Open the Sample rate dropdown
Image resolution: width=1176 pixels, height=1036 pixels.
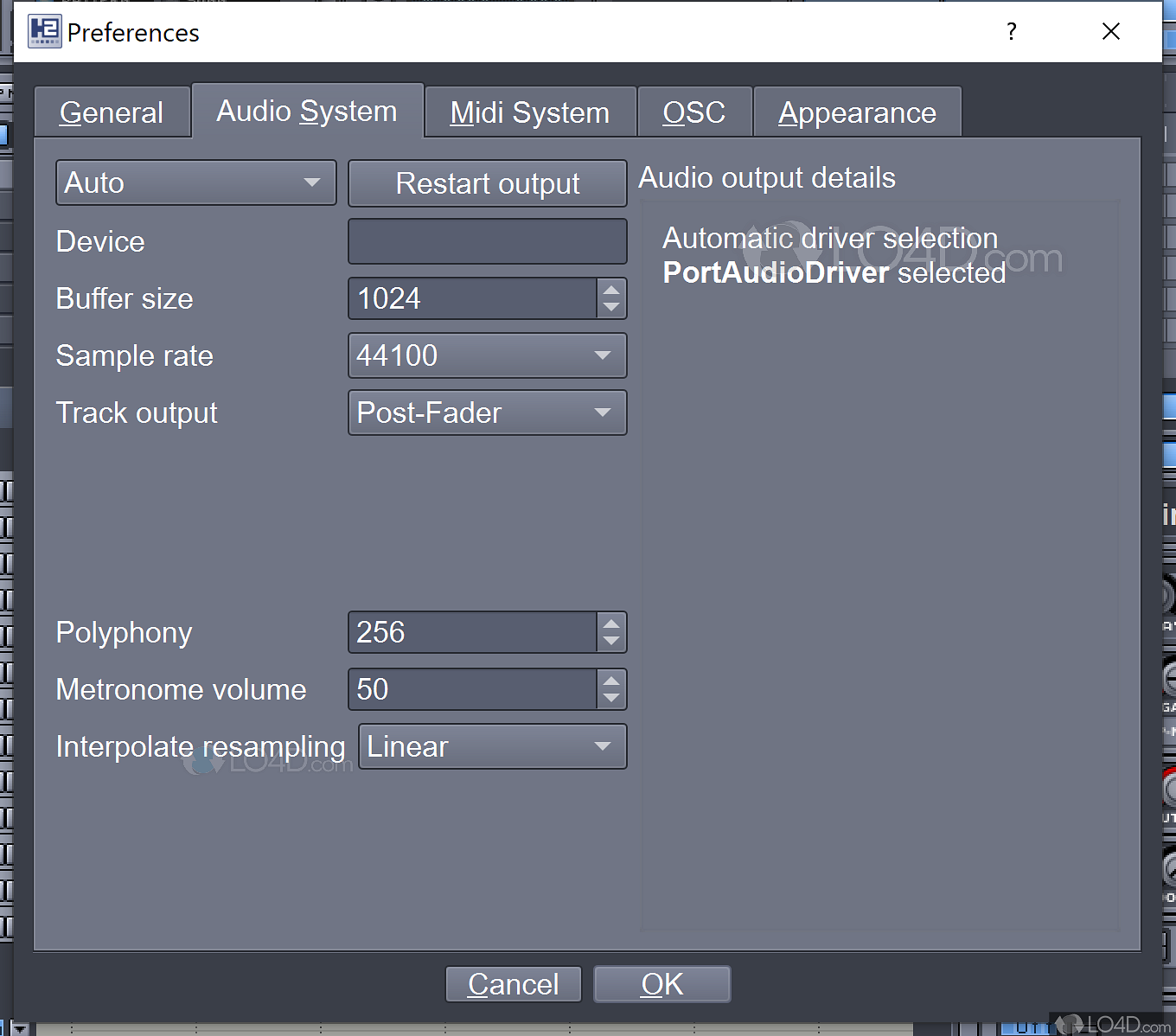click(x=487, y=355)
